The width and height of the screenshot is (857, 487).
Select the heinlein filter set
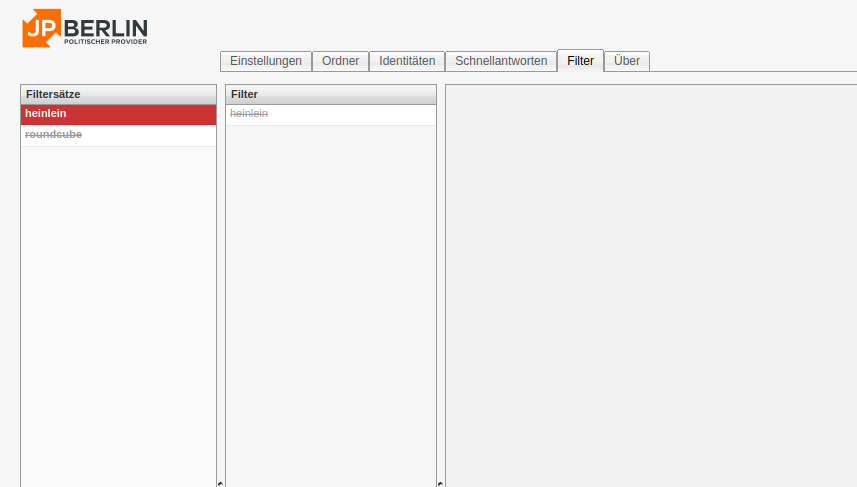tap(118, 114)
